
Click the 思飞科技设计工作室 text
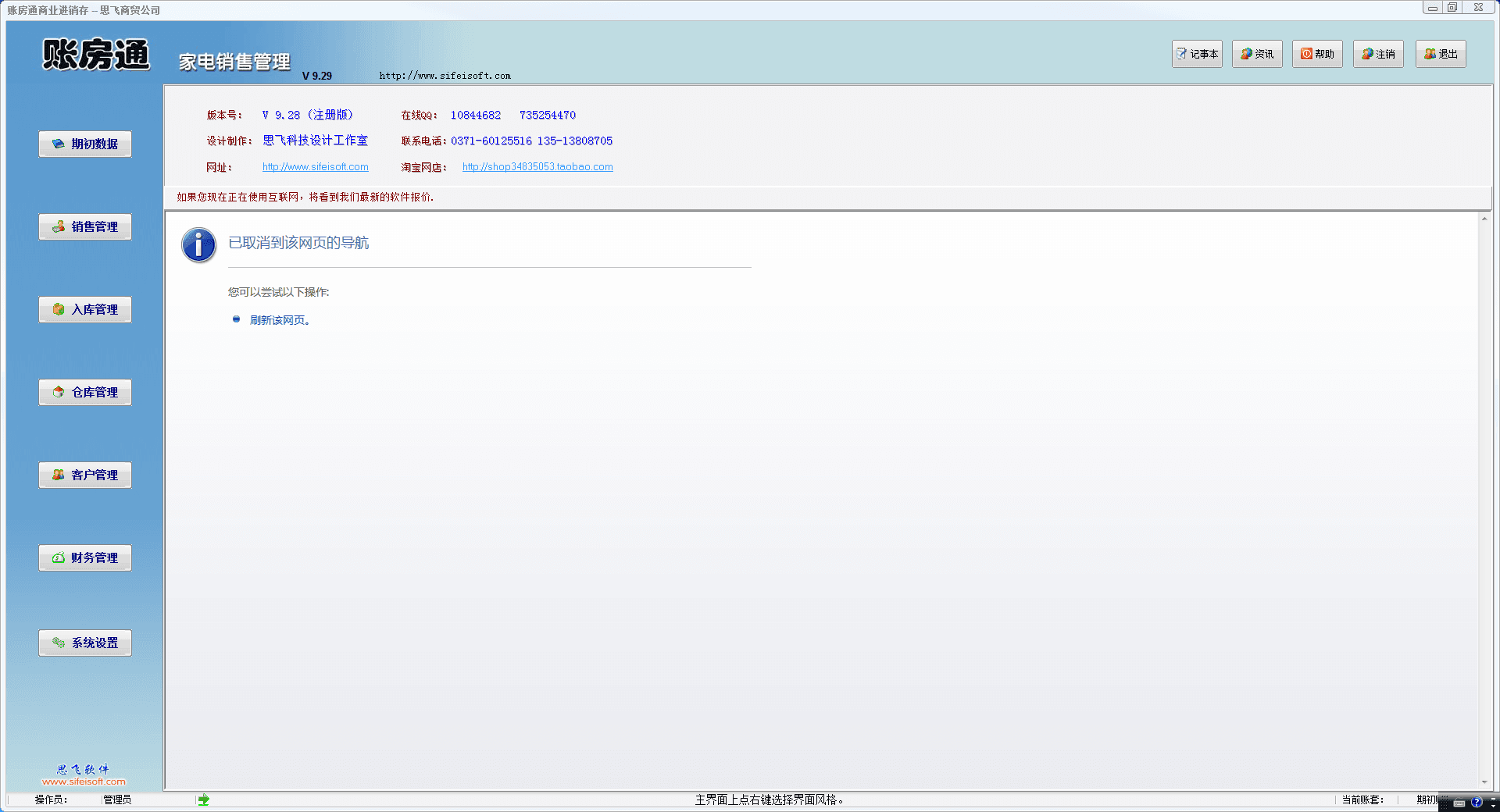(x=316, y=141)
